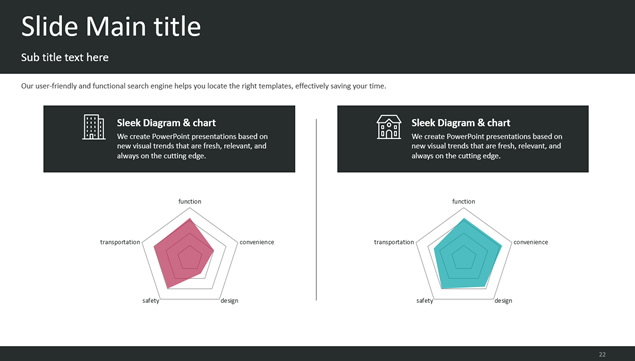Click the right Sleek Diagram & chart heading
Screen dimensions: 635x361
(x=461, y=123)
